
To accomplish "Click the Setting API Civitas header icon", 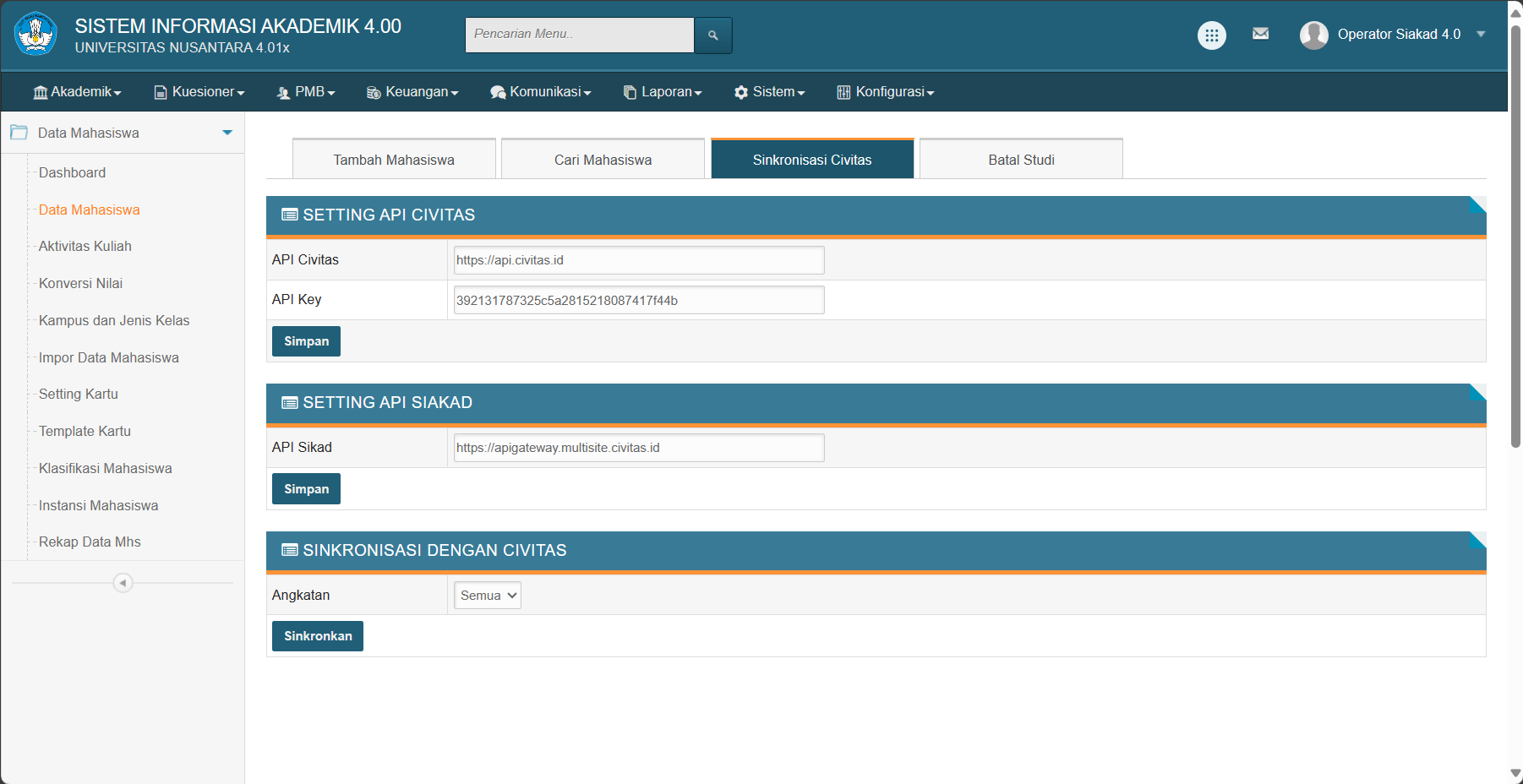I will (289, 215).
